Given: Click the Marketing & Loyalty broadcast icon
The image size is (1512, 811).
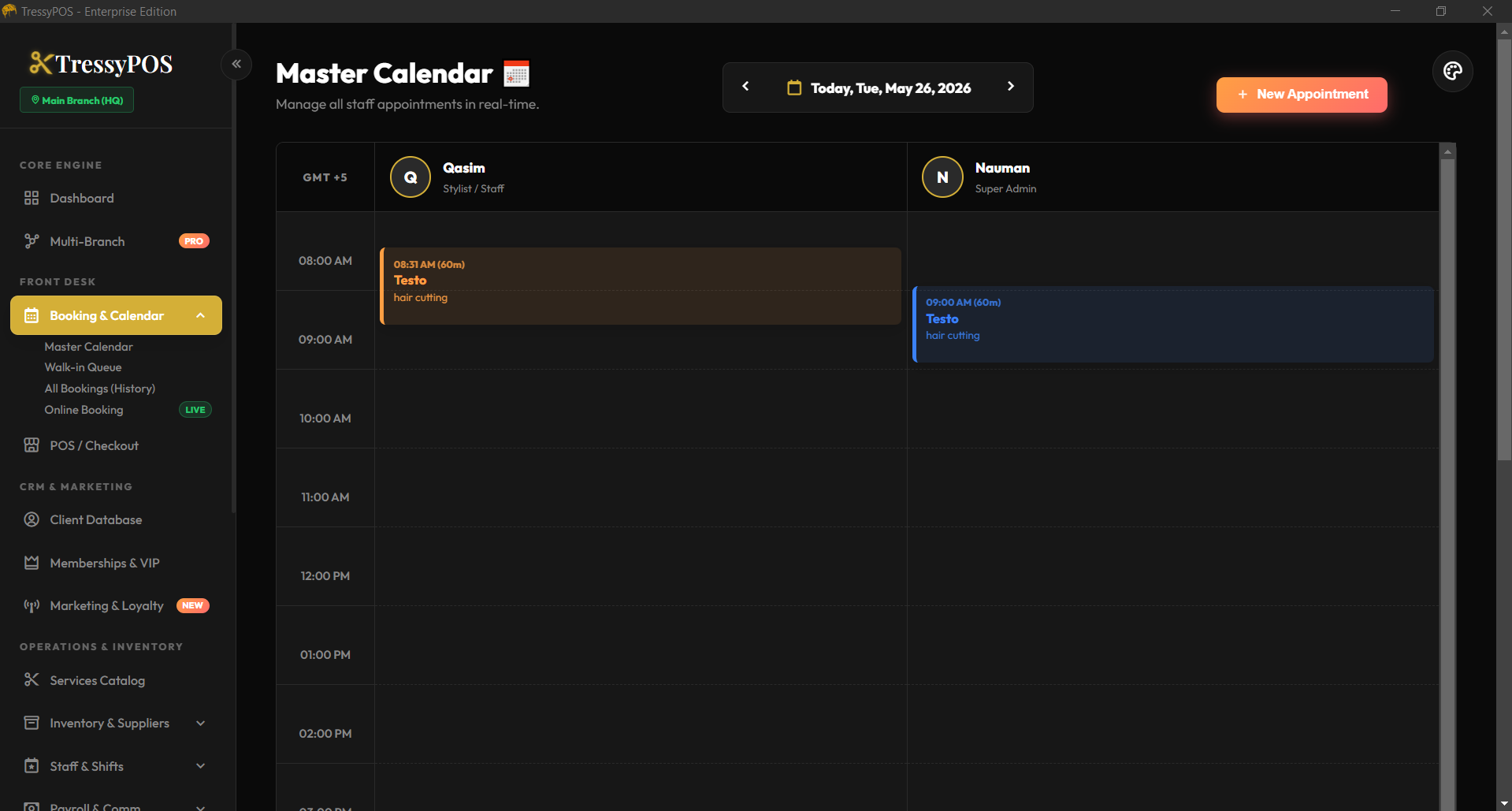Looking at the screenshot, I should (x=32, y=605).
